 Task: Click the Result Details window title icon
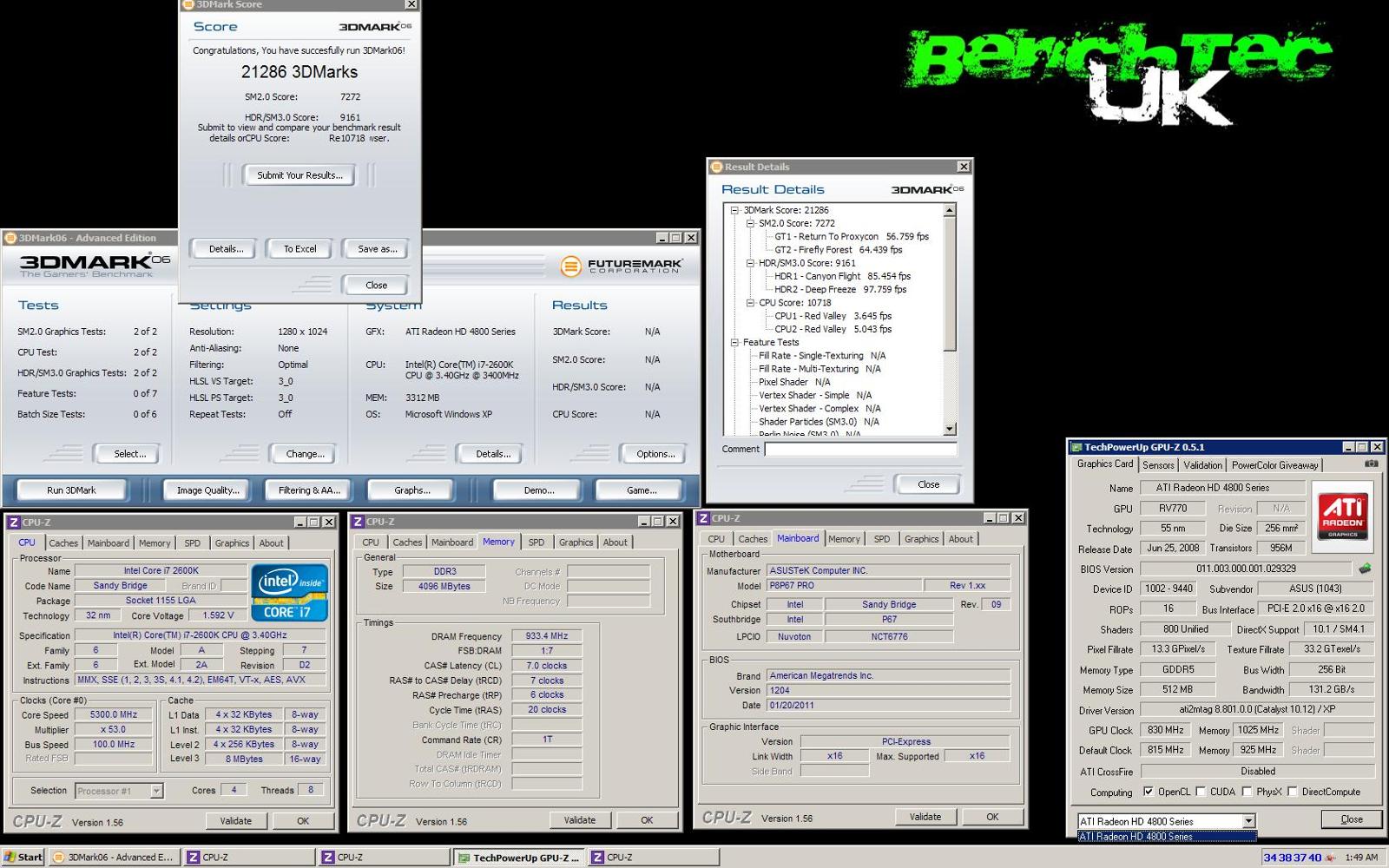(717, 167)
